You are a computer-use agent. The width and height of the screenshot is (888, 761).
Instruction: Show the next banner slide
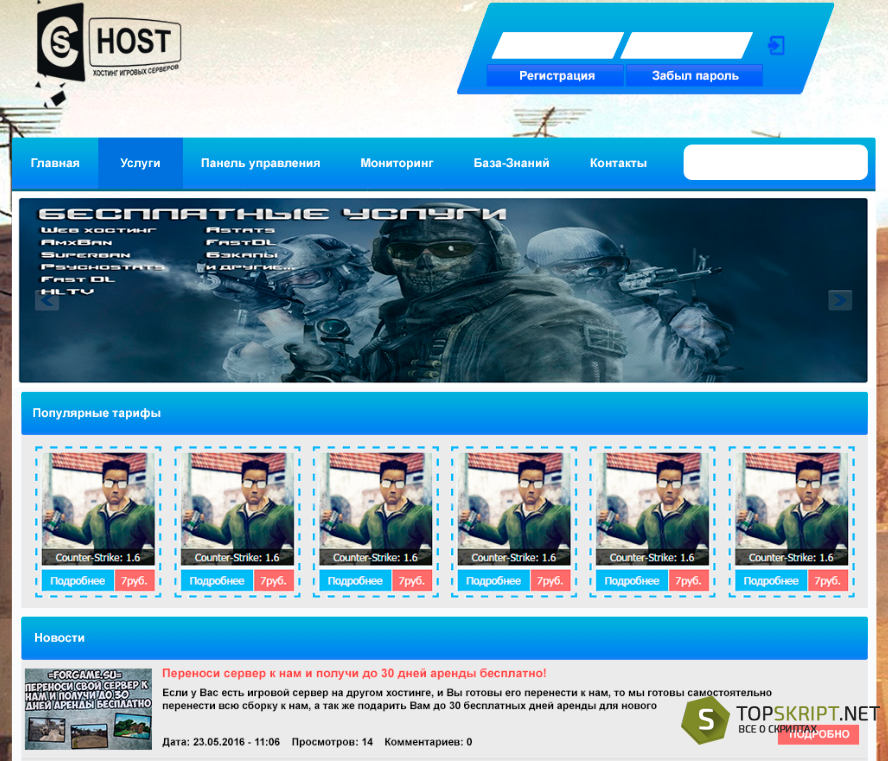(840, 300)
